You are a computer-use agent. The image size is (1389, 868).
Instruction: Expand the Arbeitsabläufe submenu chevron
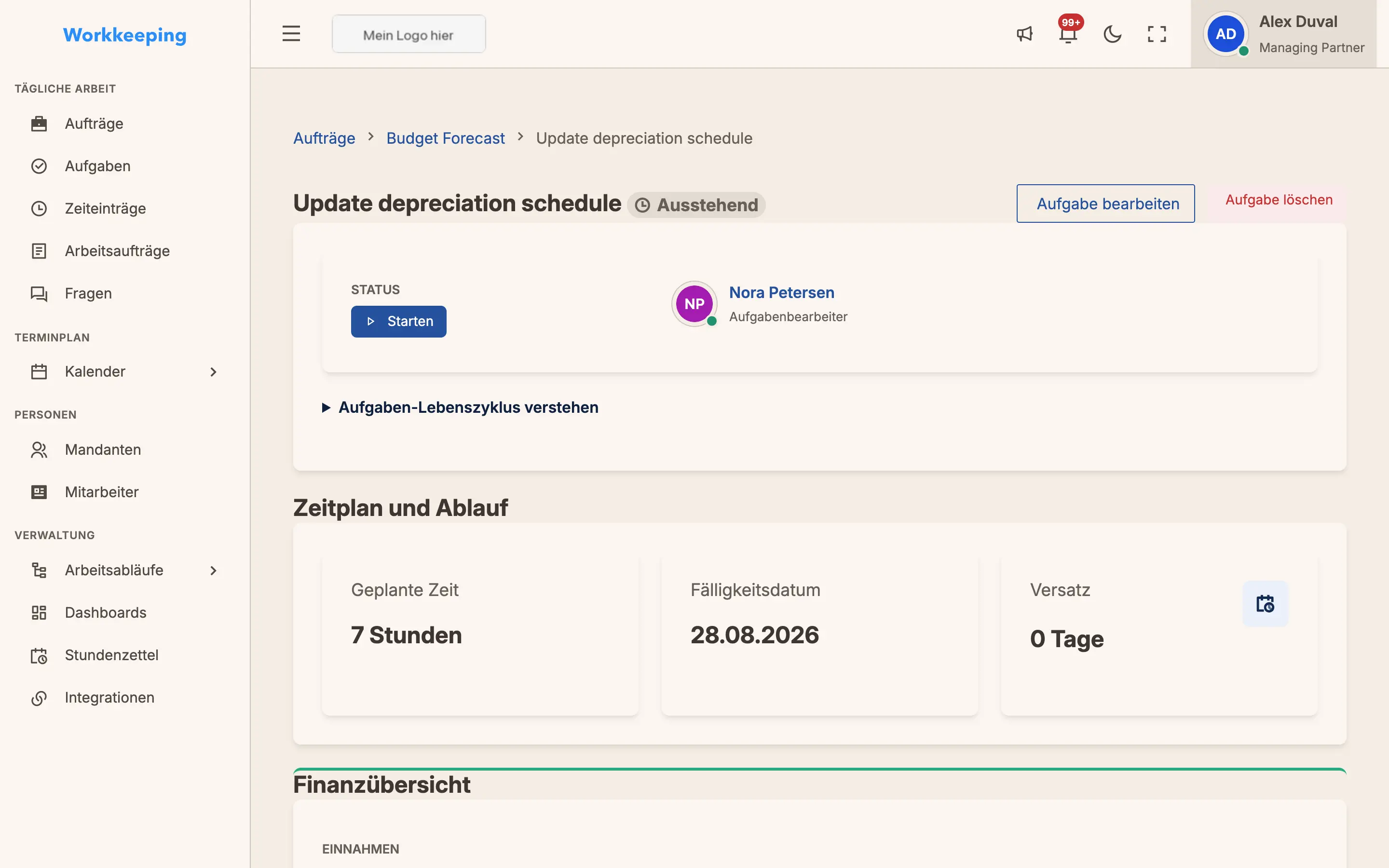(x=214, y=570)
